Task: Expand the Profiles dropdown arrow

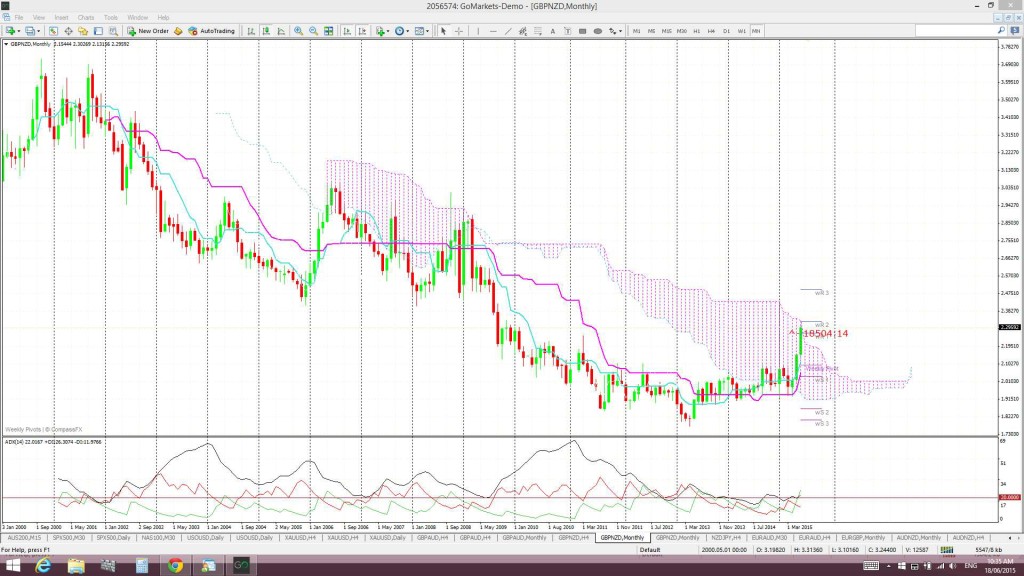Action: coord(39,31)
